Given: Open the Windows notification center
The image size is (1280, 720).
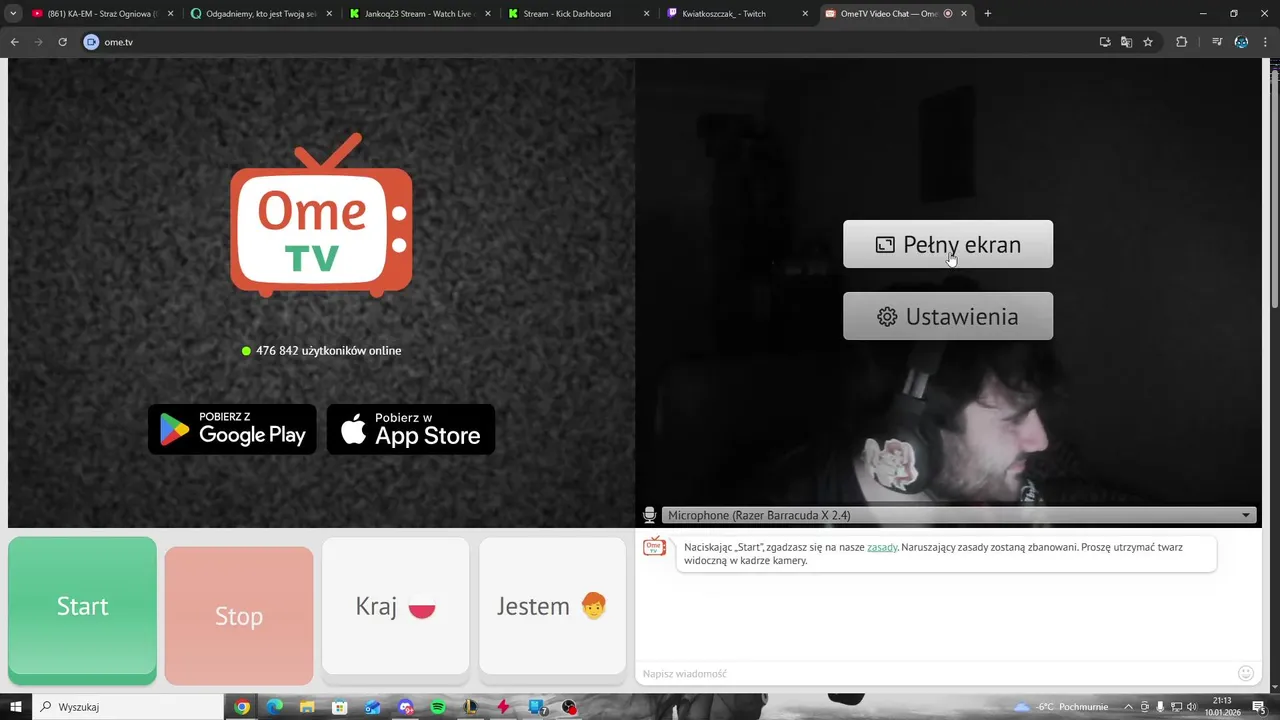Looking at the screenshot, I should (1258, 707).
